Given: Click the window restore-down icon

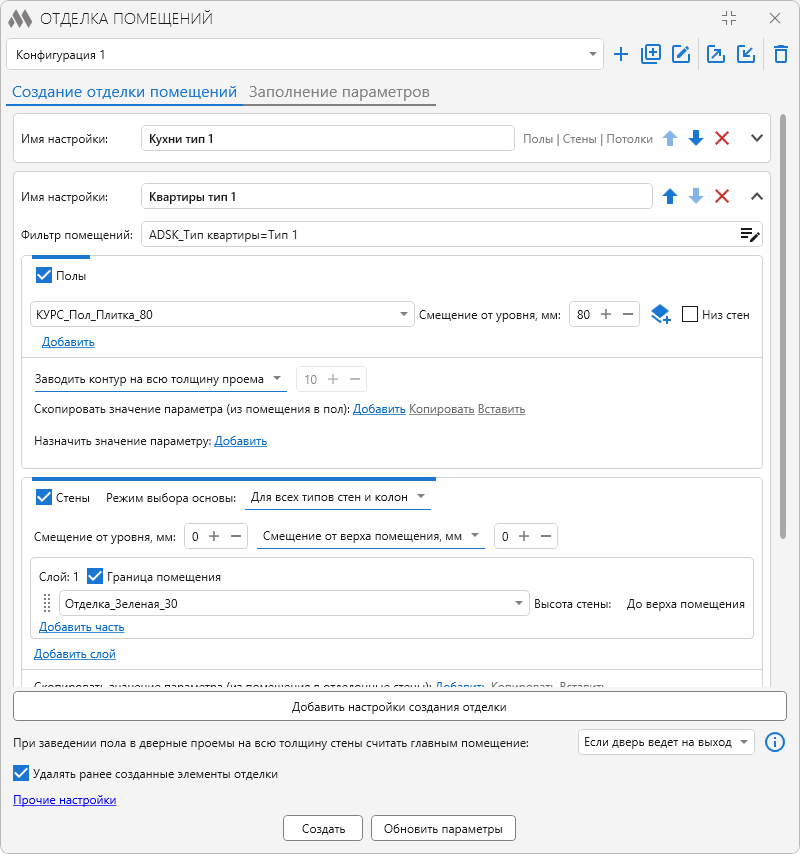Looking at the screenshot, I should click(x=729, y=18).
